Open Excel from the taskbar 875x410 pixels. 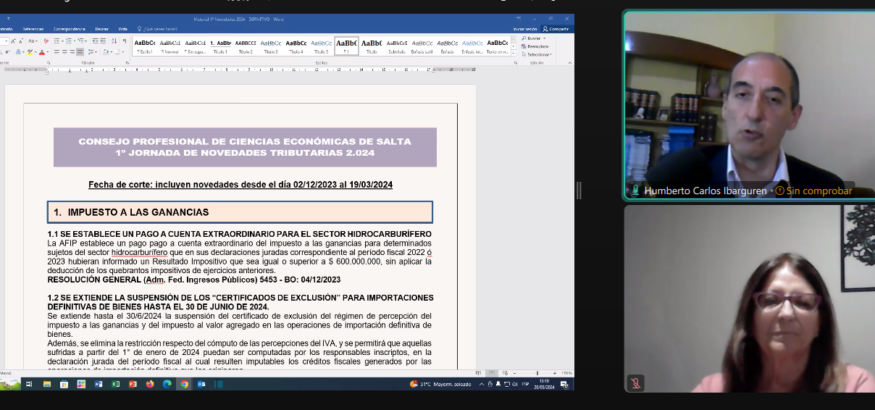click(116, 384)
